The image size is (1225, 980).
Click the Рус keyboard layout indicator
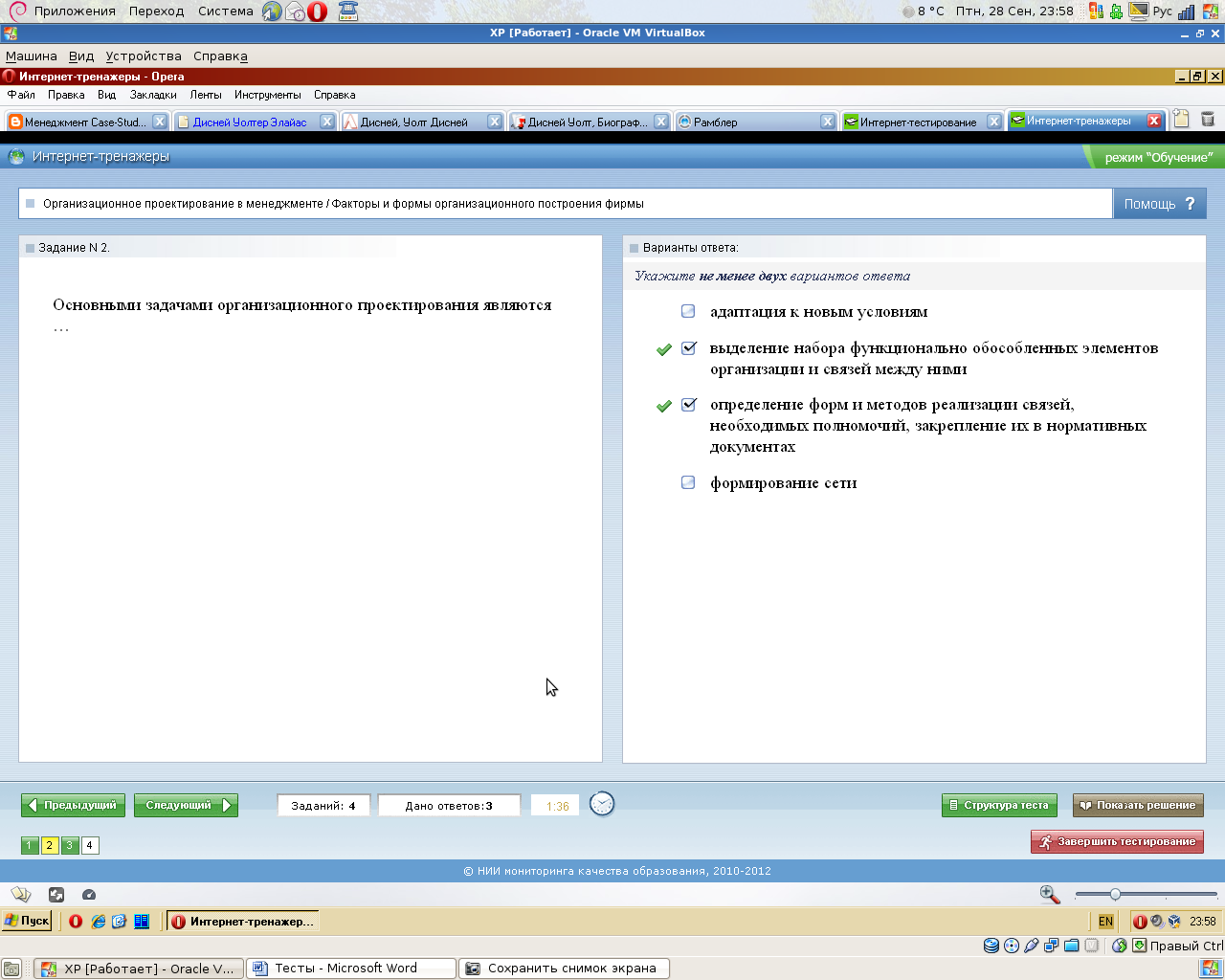click(x=1162, y=11)
